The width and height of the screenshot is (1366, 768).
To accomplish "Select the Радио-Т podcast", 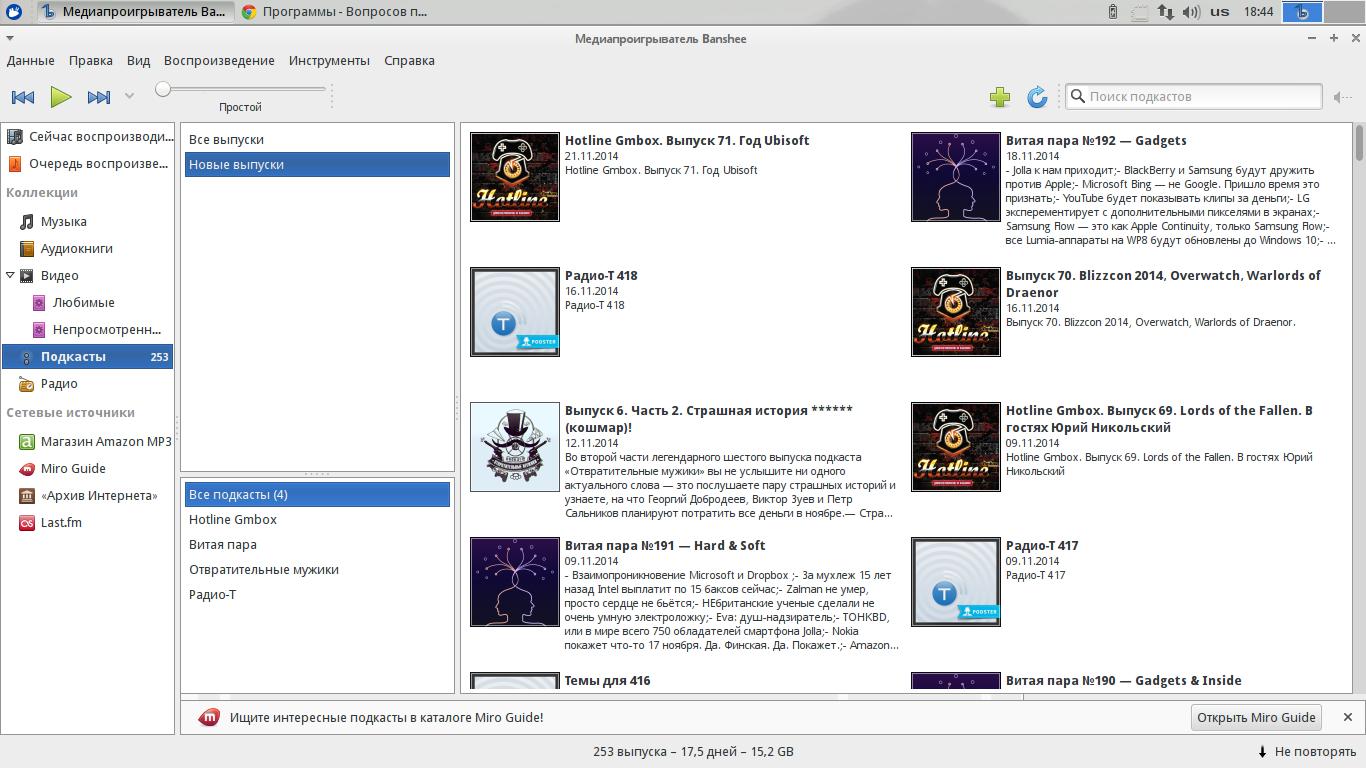I will click(x=317, y=595).
